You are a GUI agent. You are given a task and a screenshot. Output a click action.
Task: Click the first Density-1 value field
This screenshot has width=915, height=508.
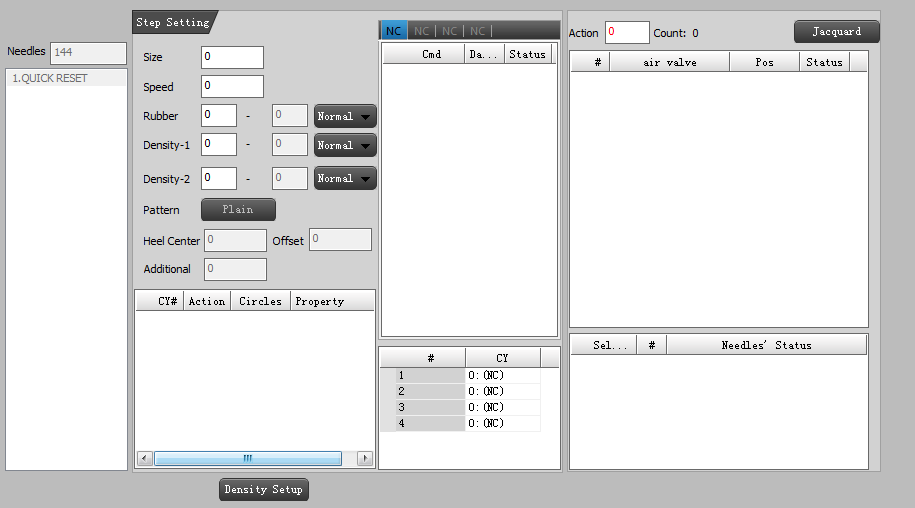[219, 145]
